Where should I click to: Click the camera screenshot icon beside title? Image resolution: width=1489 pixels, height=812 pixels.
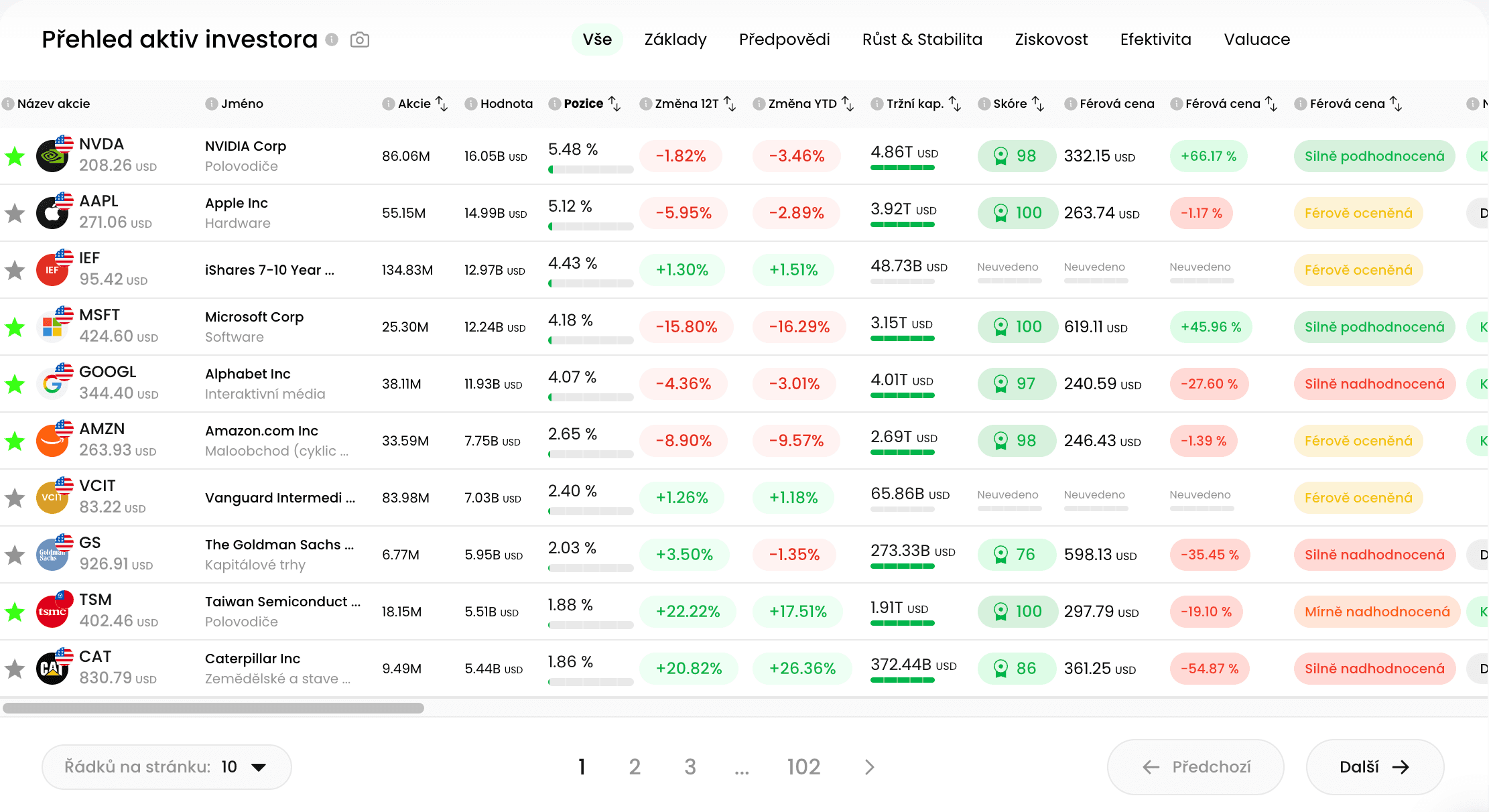(x=360, y=40)
